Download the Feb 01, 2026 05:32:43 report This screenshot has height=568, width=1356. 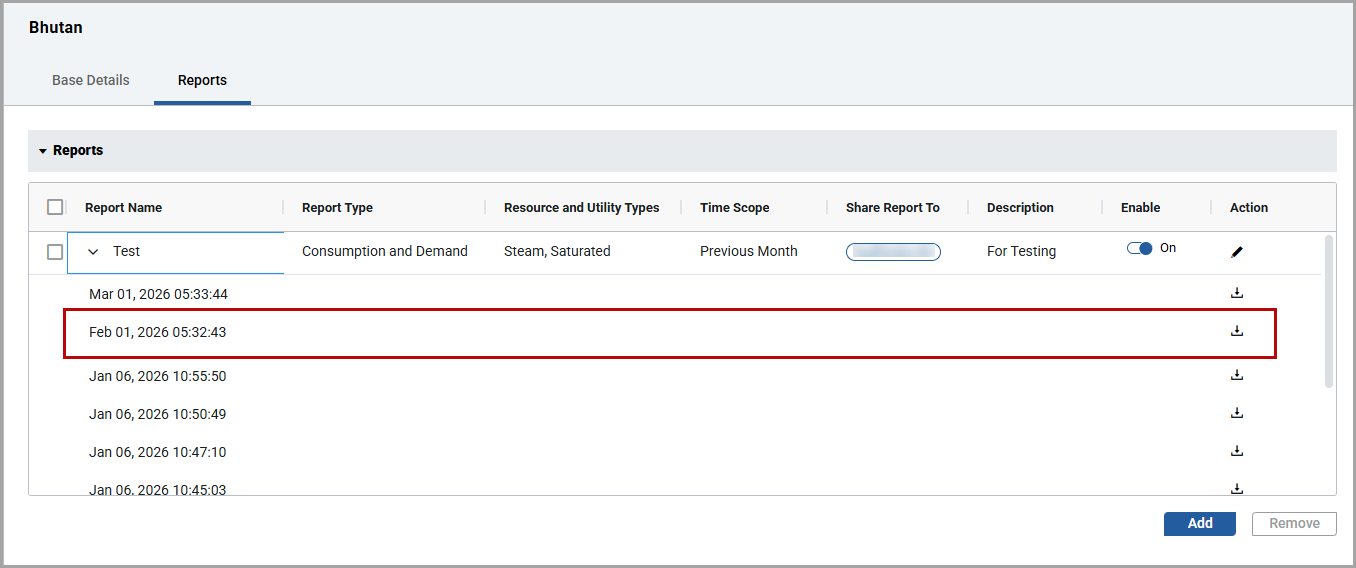1237,331
